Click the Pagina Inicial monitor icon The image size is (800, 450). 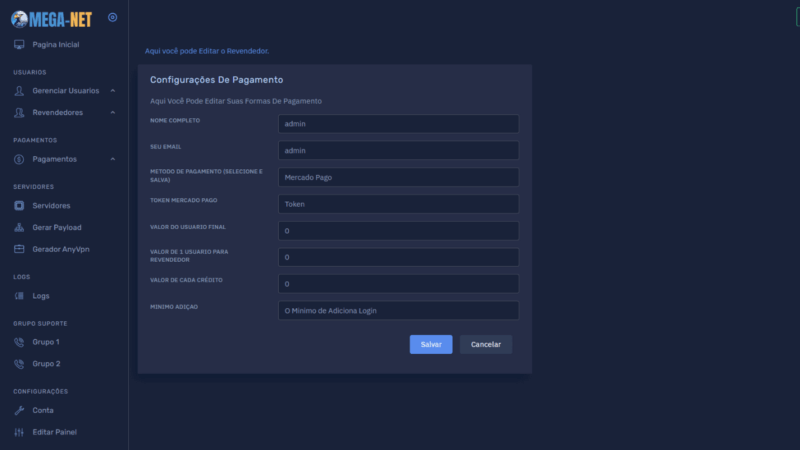19,44
